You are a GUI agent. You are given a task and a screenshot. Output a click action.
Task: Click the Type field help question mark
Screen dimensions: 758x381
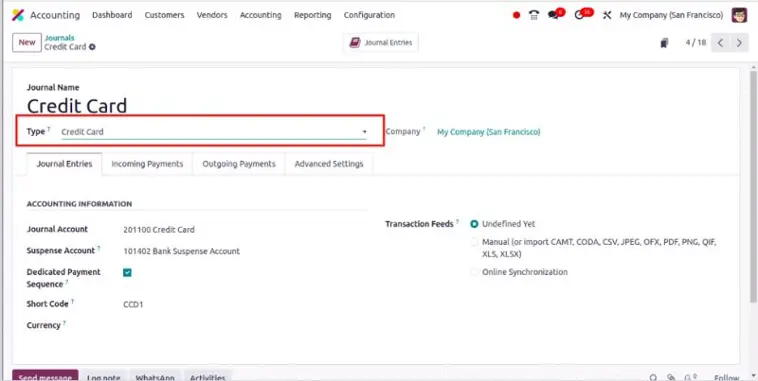click(x=49, y=129)
